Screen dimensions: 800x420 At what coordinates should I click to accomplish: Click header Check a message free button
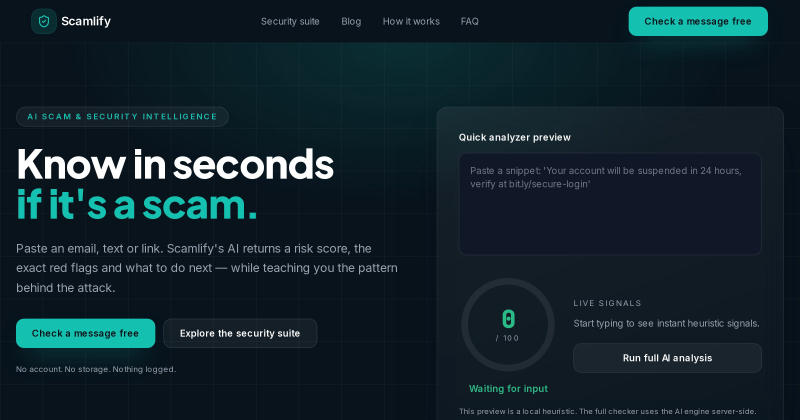tap(698, 21)
